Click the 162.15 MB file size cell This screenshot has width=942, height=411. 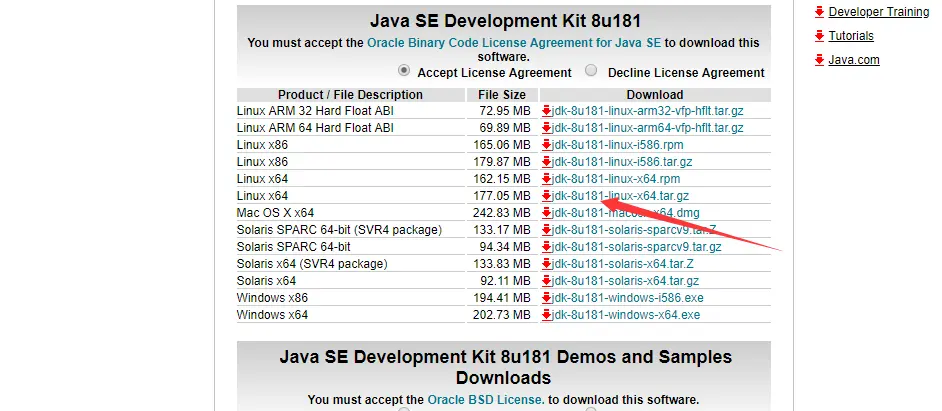pyautogui.click(x=502, y=178)
